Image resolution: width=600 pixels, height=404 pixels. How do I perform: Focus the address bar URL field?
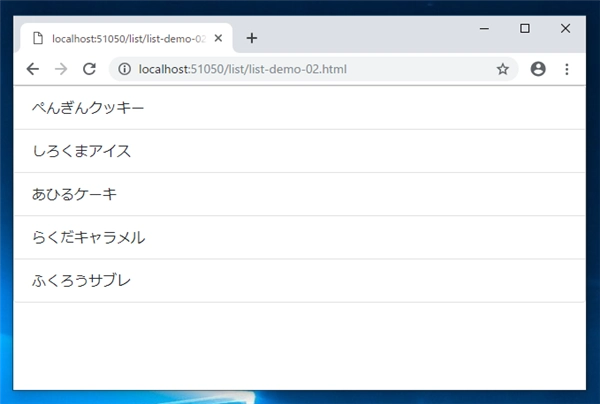click(314, 69)
